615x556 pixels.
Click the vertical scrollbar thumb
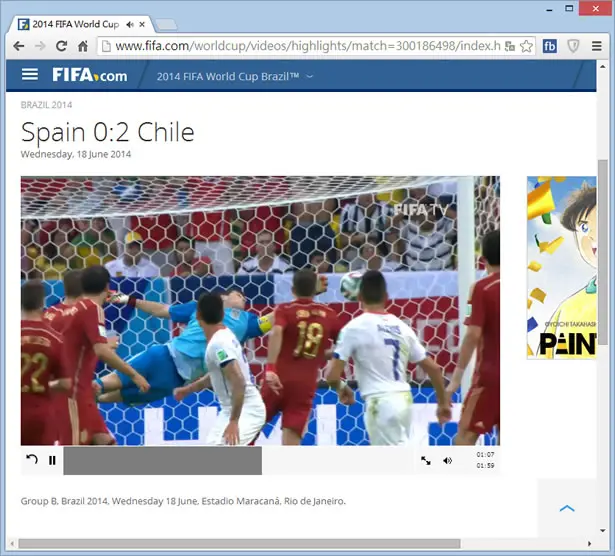click(x=603, y=253)
